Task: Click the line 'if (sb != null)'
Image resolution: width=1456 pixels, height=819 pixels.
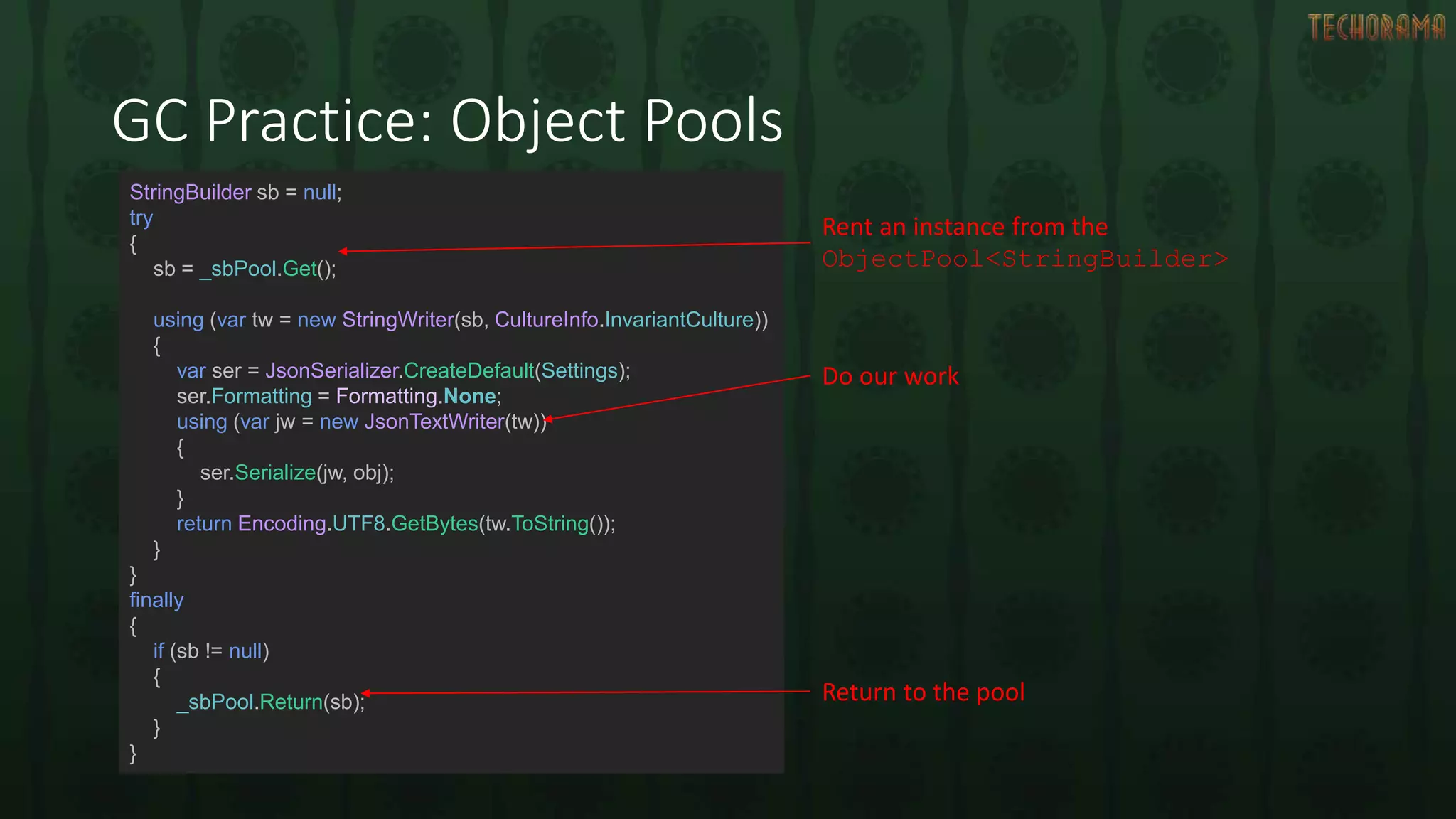Action: coord(211,651)
